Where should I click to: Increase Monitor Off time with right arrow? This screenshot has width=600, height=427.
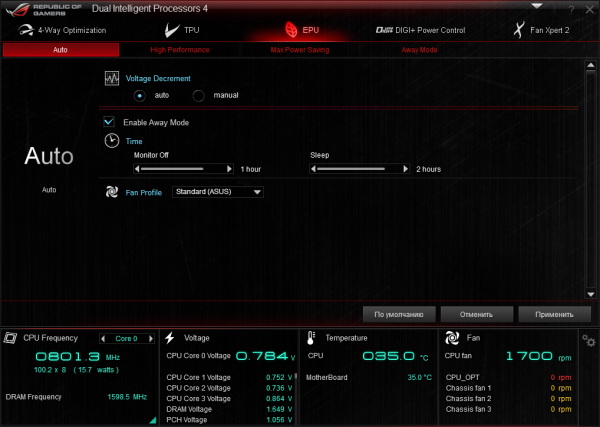pos(229,169)
